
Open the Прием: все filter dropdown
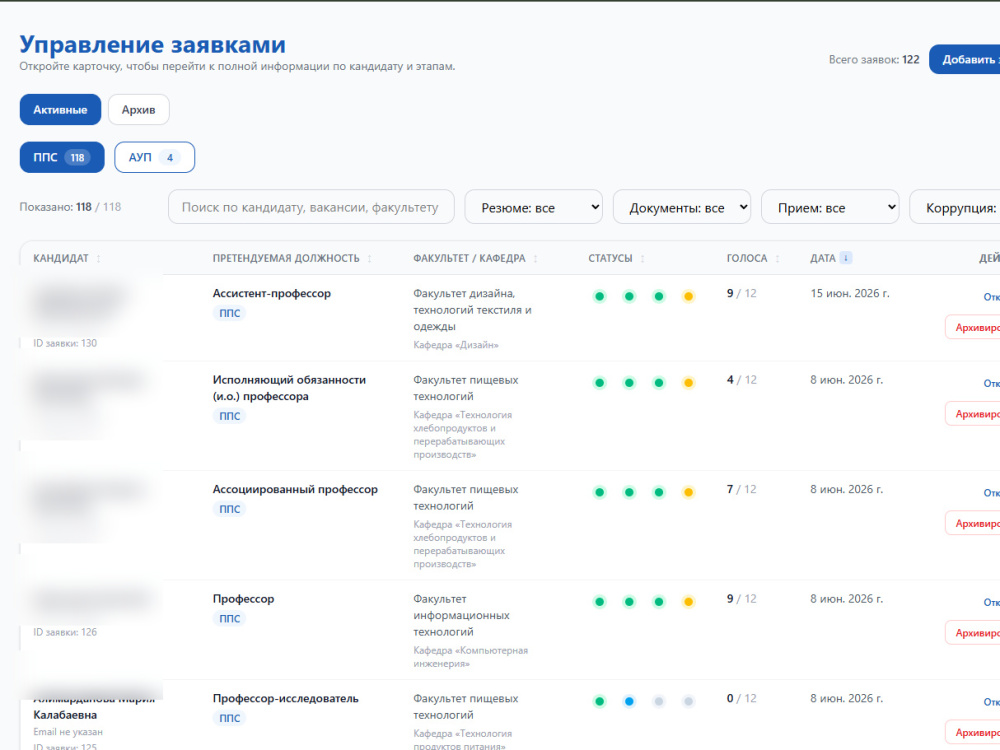[830, 207]
